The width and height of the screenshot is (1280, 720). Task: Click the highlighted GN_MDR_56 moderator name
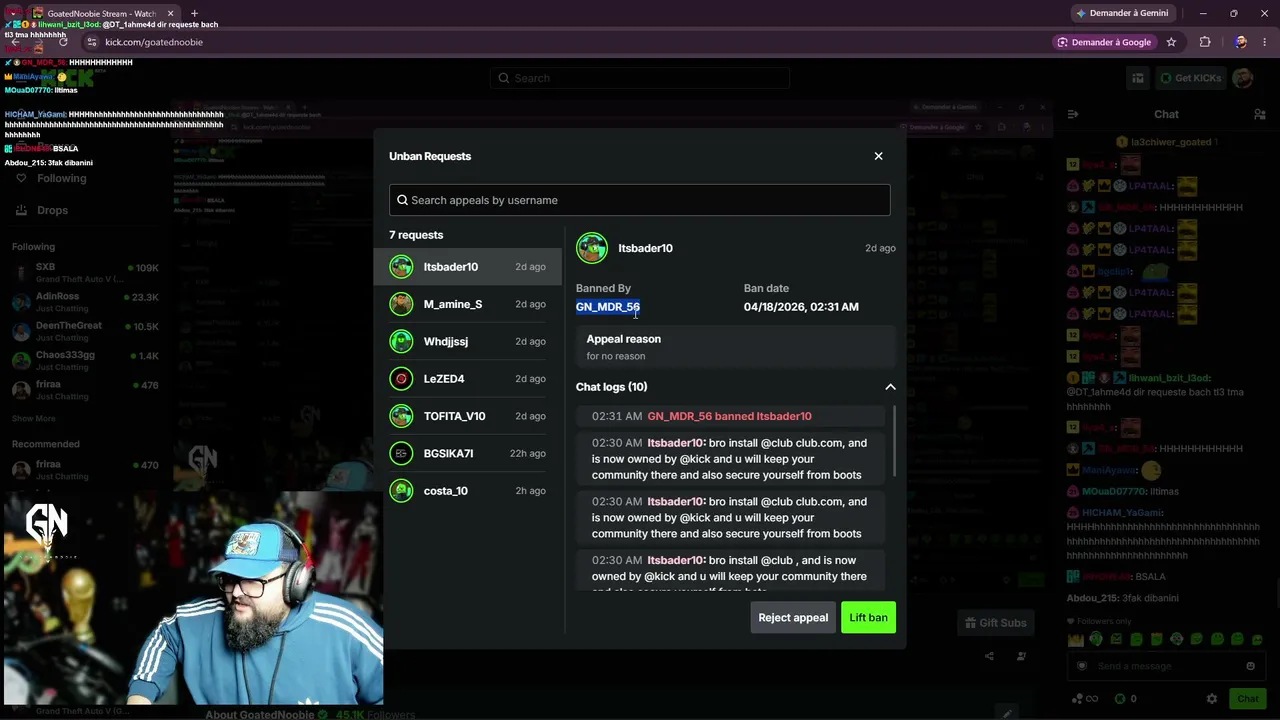click(608, 307)
